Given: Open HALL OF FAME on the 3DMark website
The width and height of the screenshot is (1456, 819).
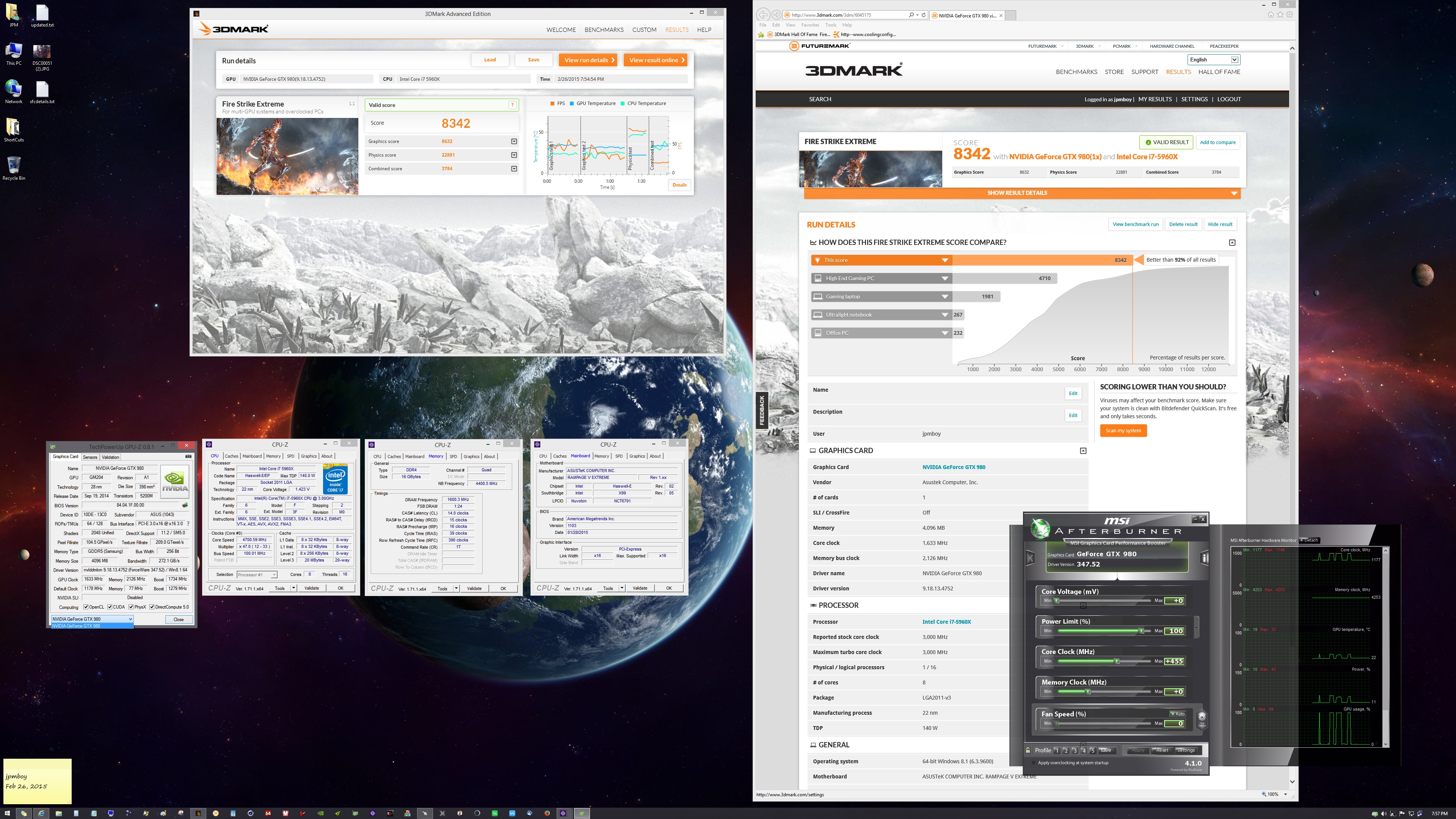Looking at the screenshot, I should (1219, 72).
